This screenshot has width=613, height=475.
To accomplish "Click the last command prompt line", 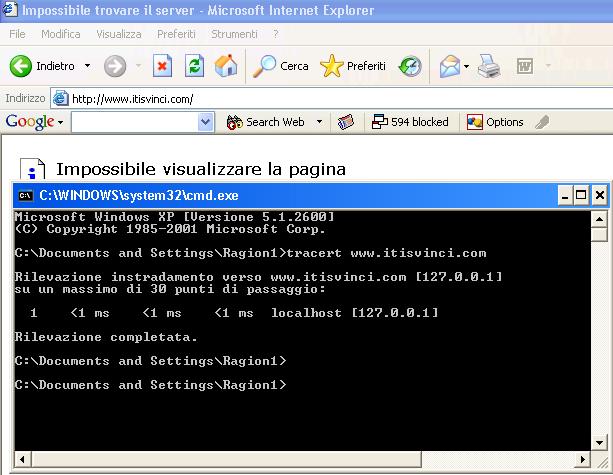I will 150,385.
